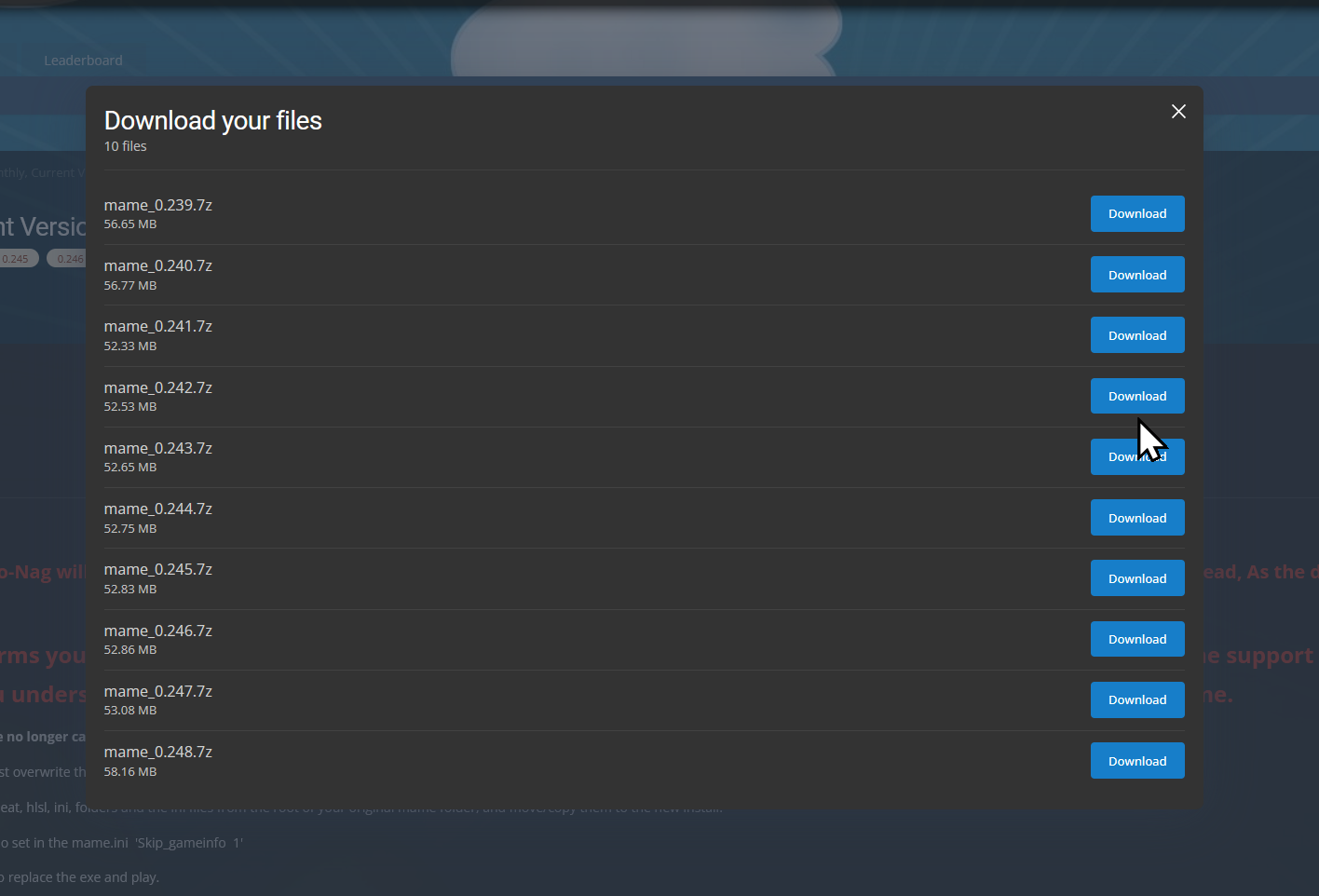Open Leaderboard link in background page
1319x896 pixels.
[x=83, y=61]
